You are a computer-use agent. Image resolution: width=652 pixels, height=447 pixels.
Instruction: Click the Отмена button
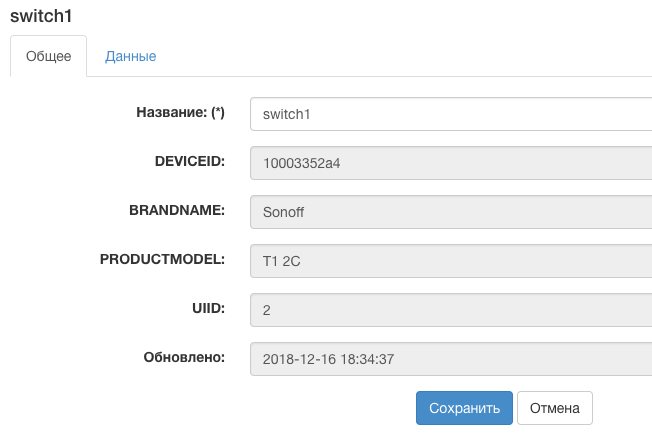[x=555, y=408]
